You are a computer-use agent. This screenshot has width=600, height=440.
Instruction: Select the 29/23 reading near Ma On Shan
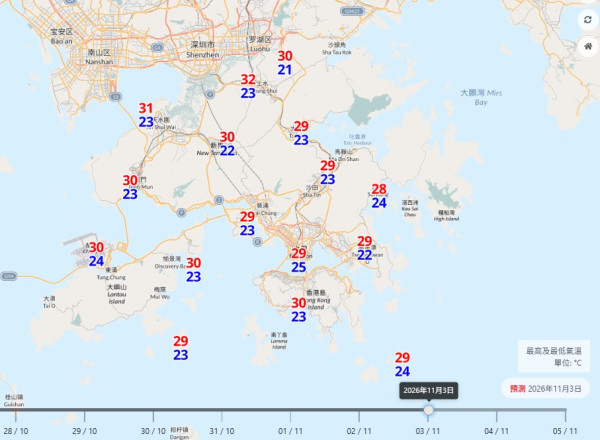pyautogui.click(x=328, y=172)
